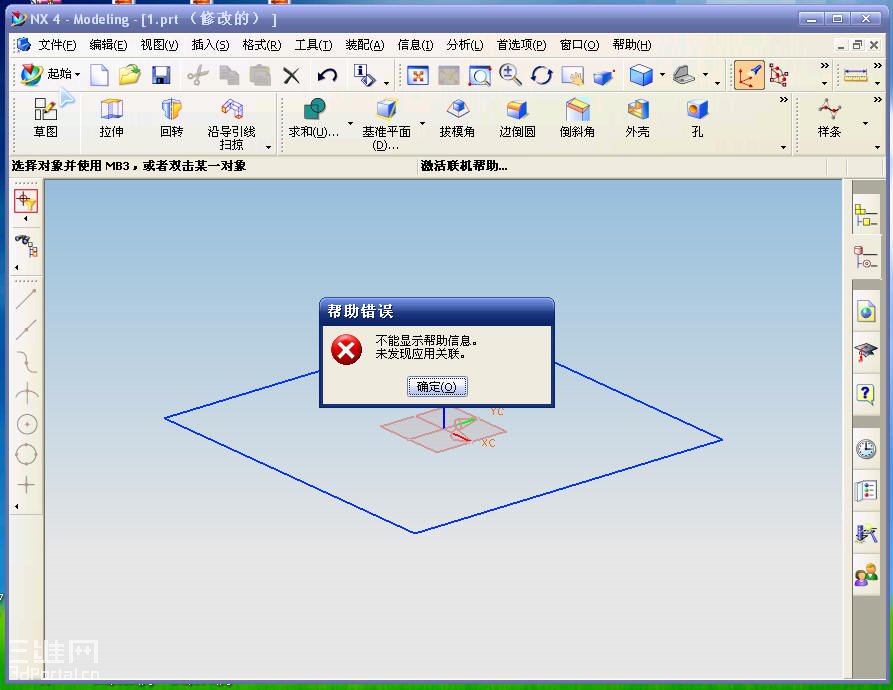Click the Copy icon
The width and height of the screenshot is (893, 690).
tap(229, 75)
